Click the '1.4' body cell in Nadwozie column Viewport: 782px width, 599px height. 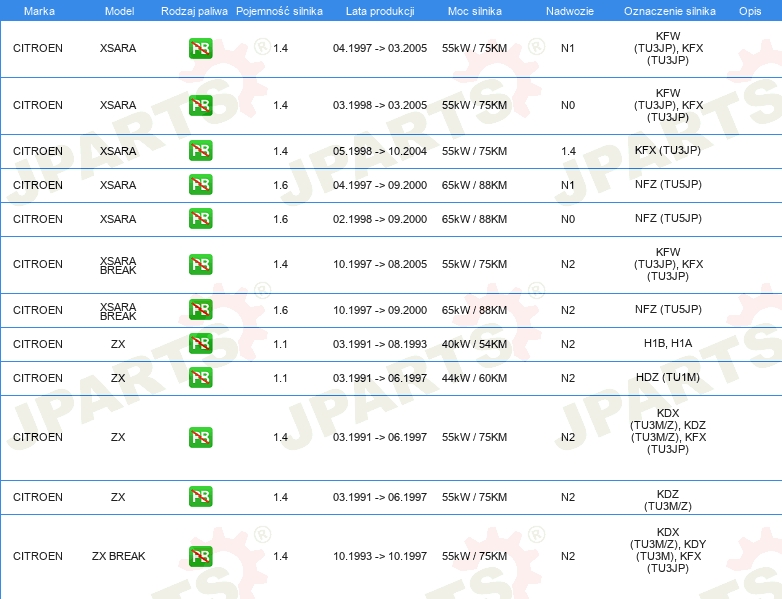pyautogui.click(x=568, y=151)
